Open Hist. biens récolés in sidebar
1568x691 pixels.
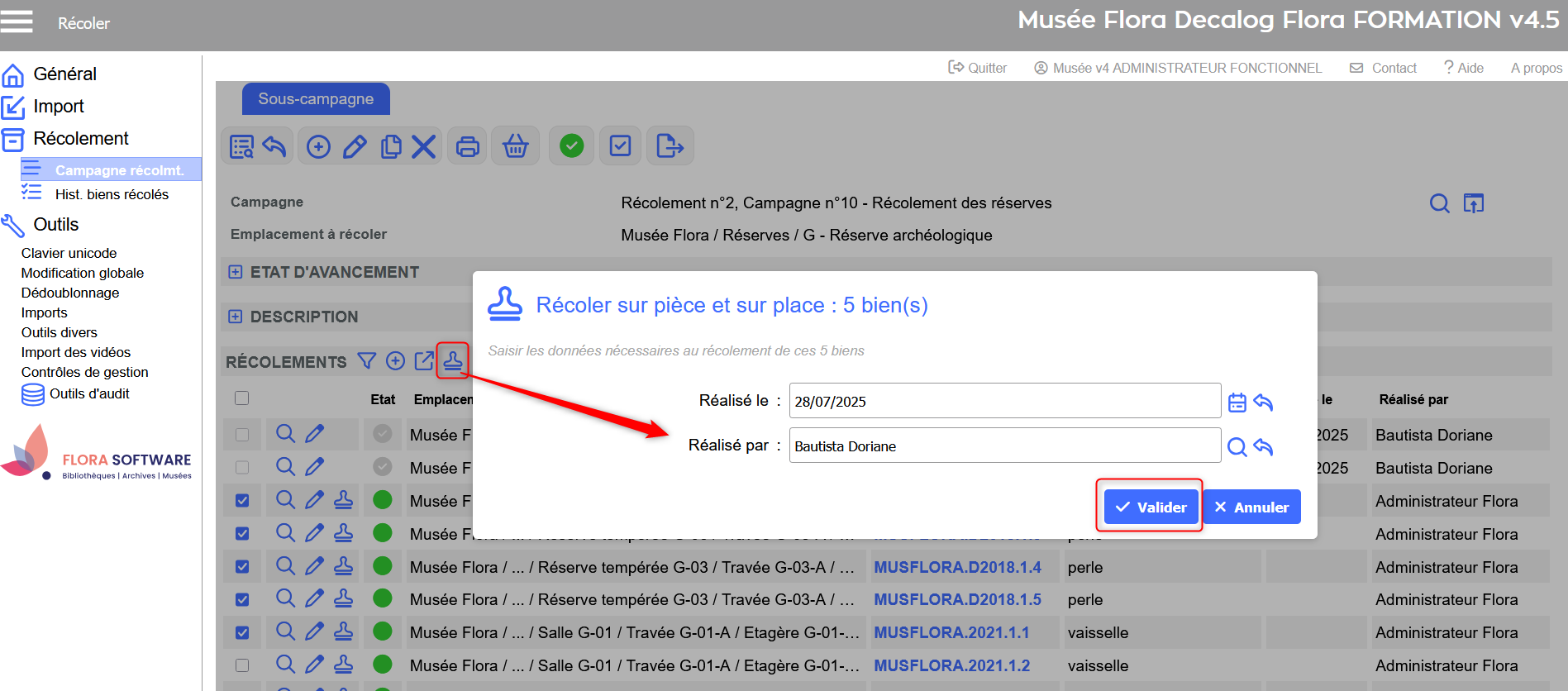click(112, 194)
